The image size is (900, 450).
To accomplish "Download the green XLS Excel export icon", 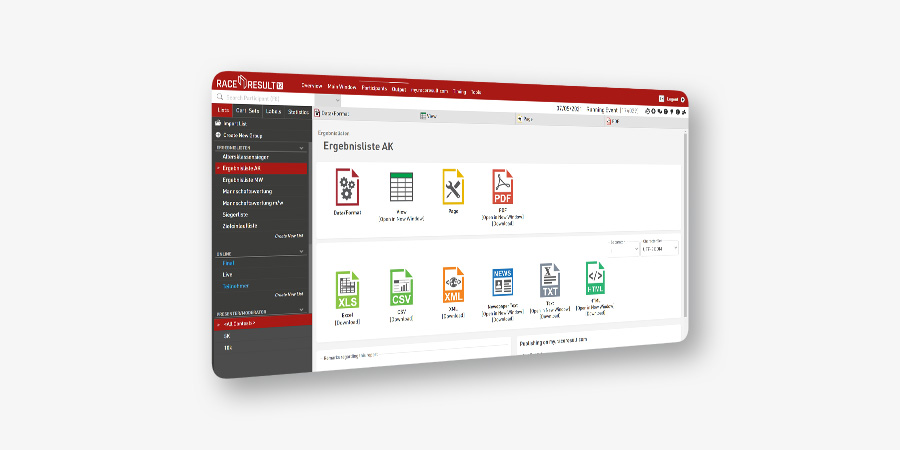I will coord(347,290).
